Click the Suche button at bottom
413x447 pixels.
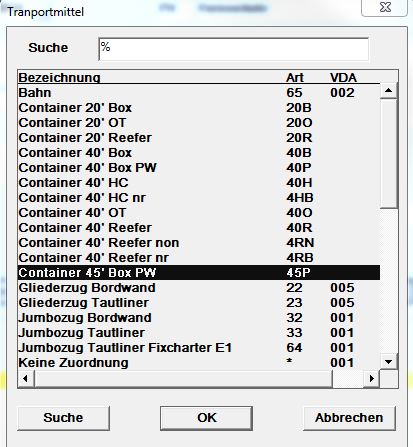[63, 418]
